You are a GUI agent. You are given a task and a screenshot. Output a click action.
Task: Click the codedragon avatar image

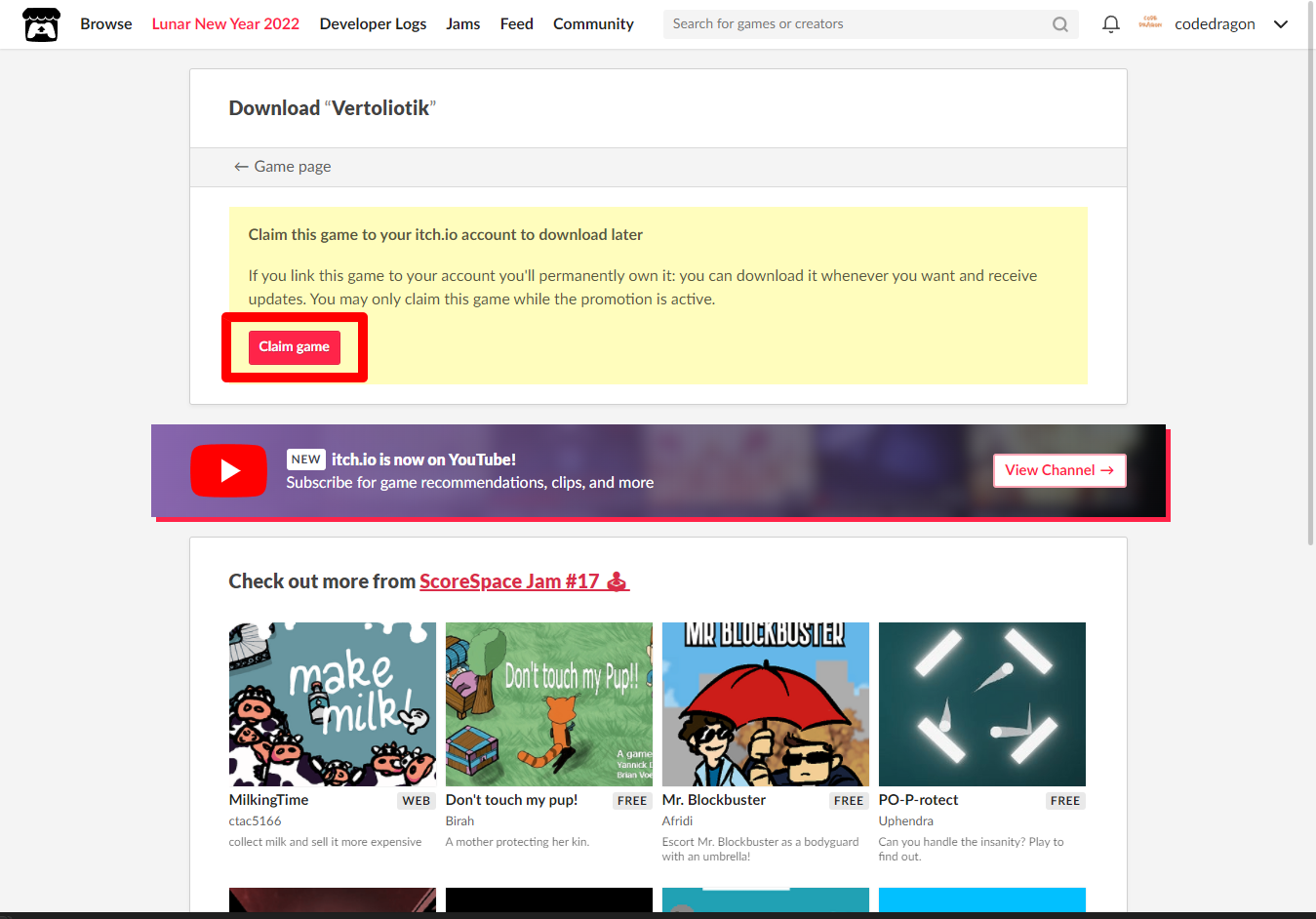point(1150,22)
